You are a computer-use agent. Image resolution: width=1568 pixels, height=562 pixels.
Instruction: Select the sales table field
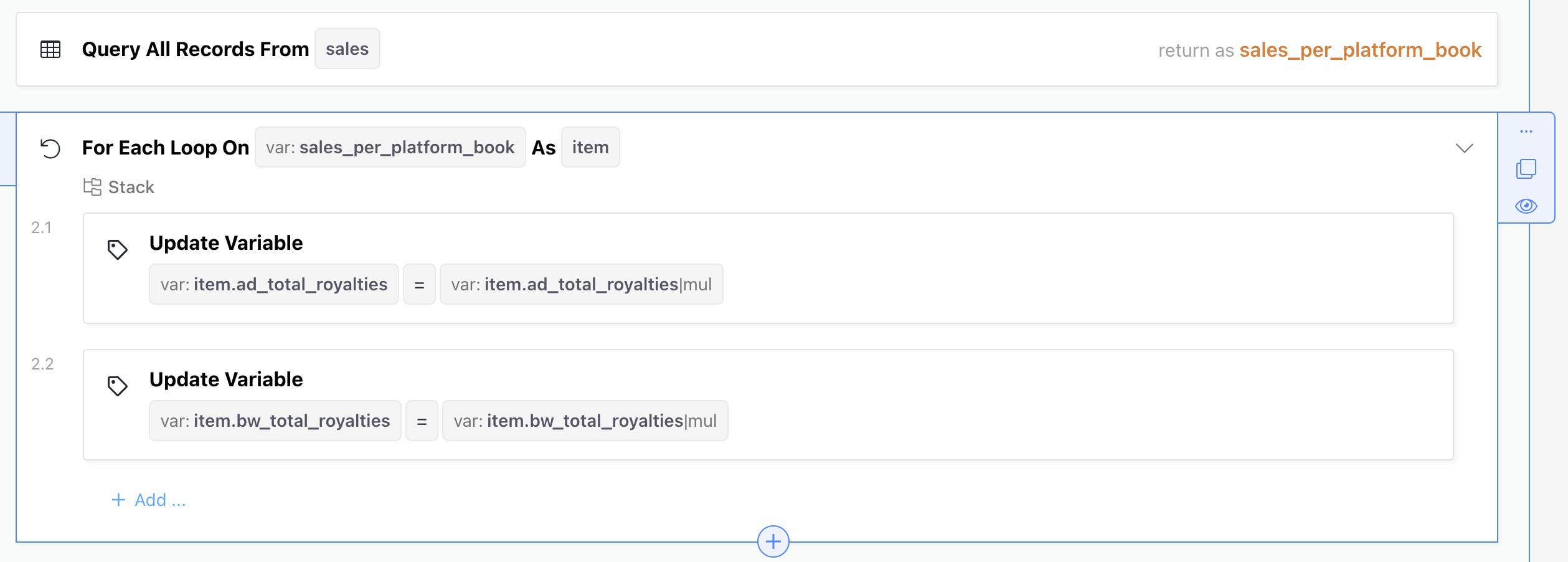[x=347, y=49]
